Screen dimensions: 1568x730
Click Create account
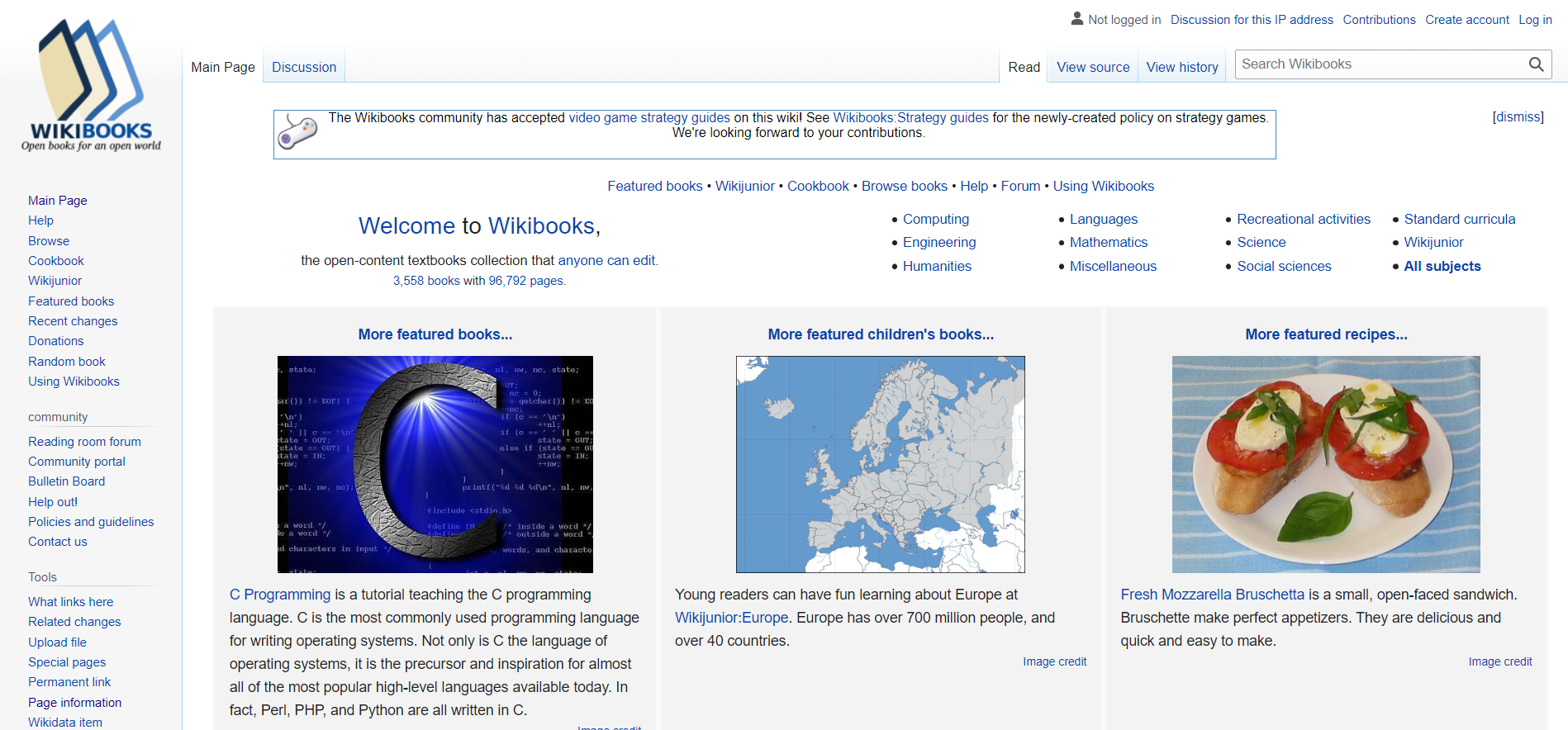coord(1467,20)
